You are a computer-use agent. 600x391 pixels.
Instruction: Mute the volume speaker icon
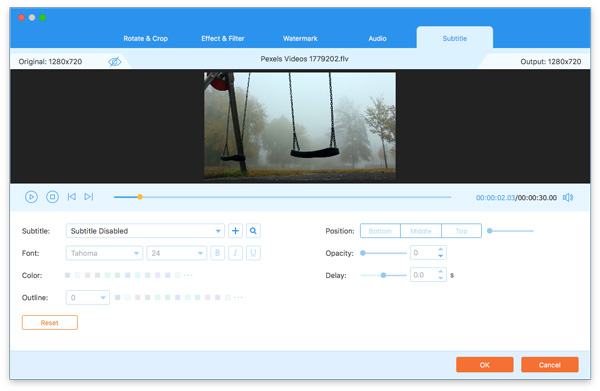[x=568, y=197]
